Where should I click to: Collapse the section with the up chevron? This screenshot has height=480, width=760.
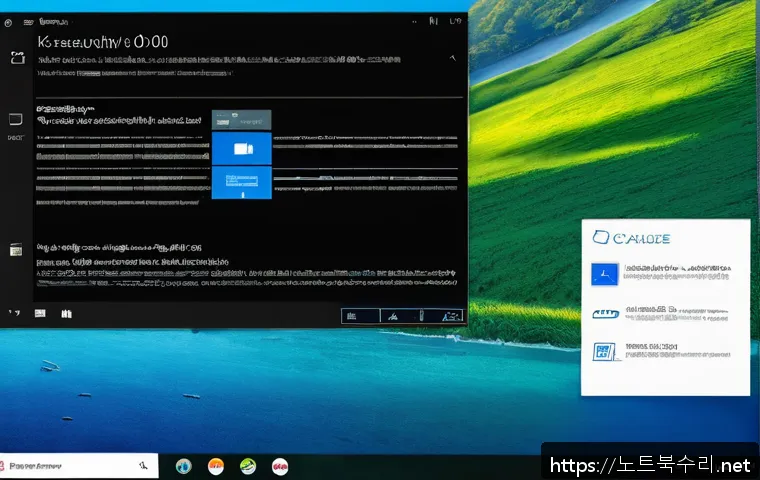452,58
